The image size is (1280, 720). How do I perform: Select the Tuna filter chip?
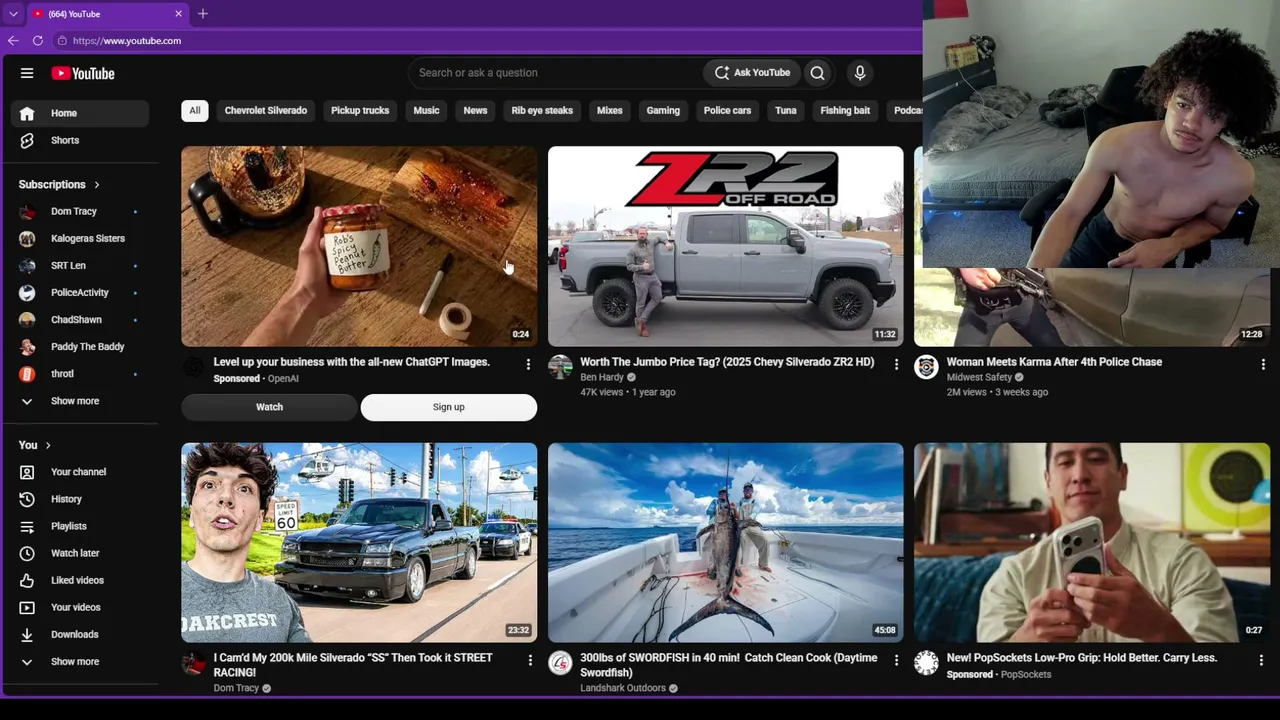pyautogui.click(x=786, y=110)
